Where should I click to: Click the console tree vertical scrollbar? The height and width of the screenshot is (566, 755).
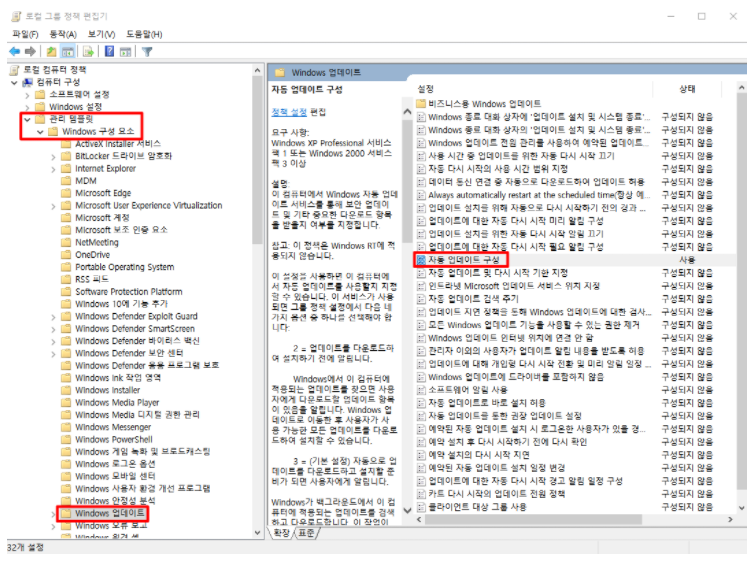pos(258,161)
